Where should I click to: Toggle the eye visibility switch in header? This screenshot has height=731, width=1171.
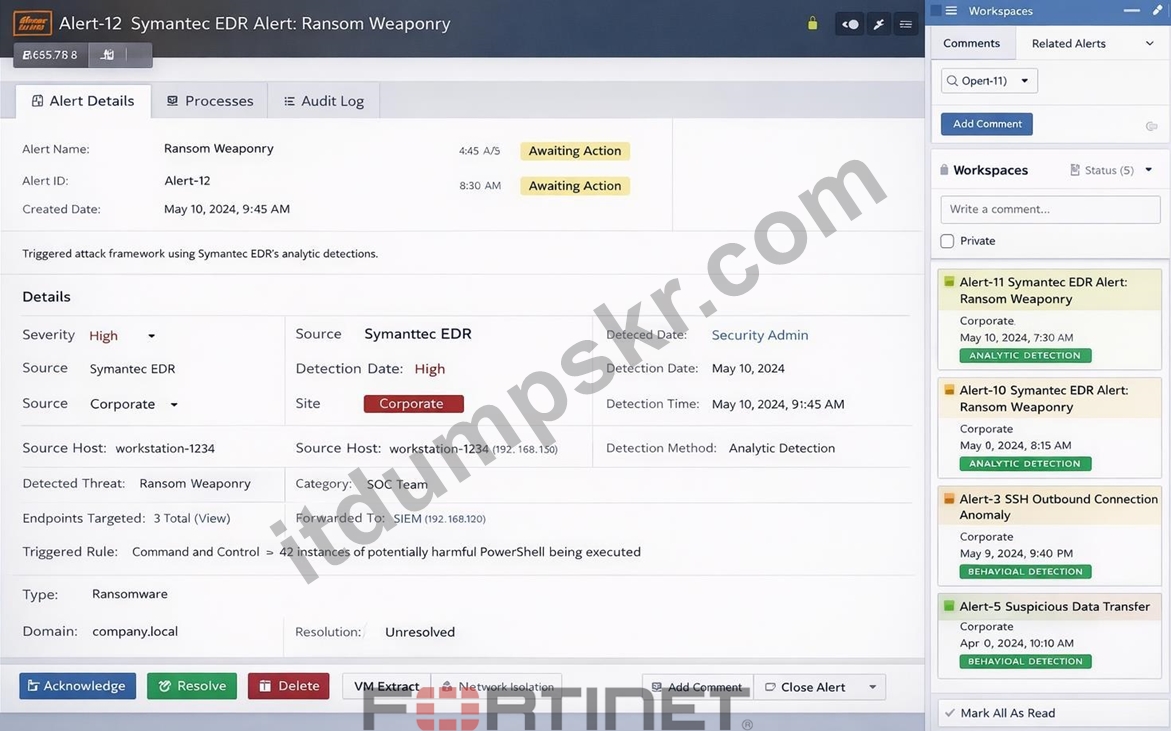click(x=850, y=24)
